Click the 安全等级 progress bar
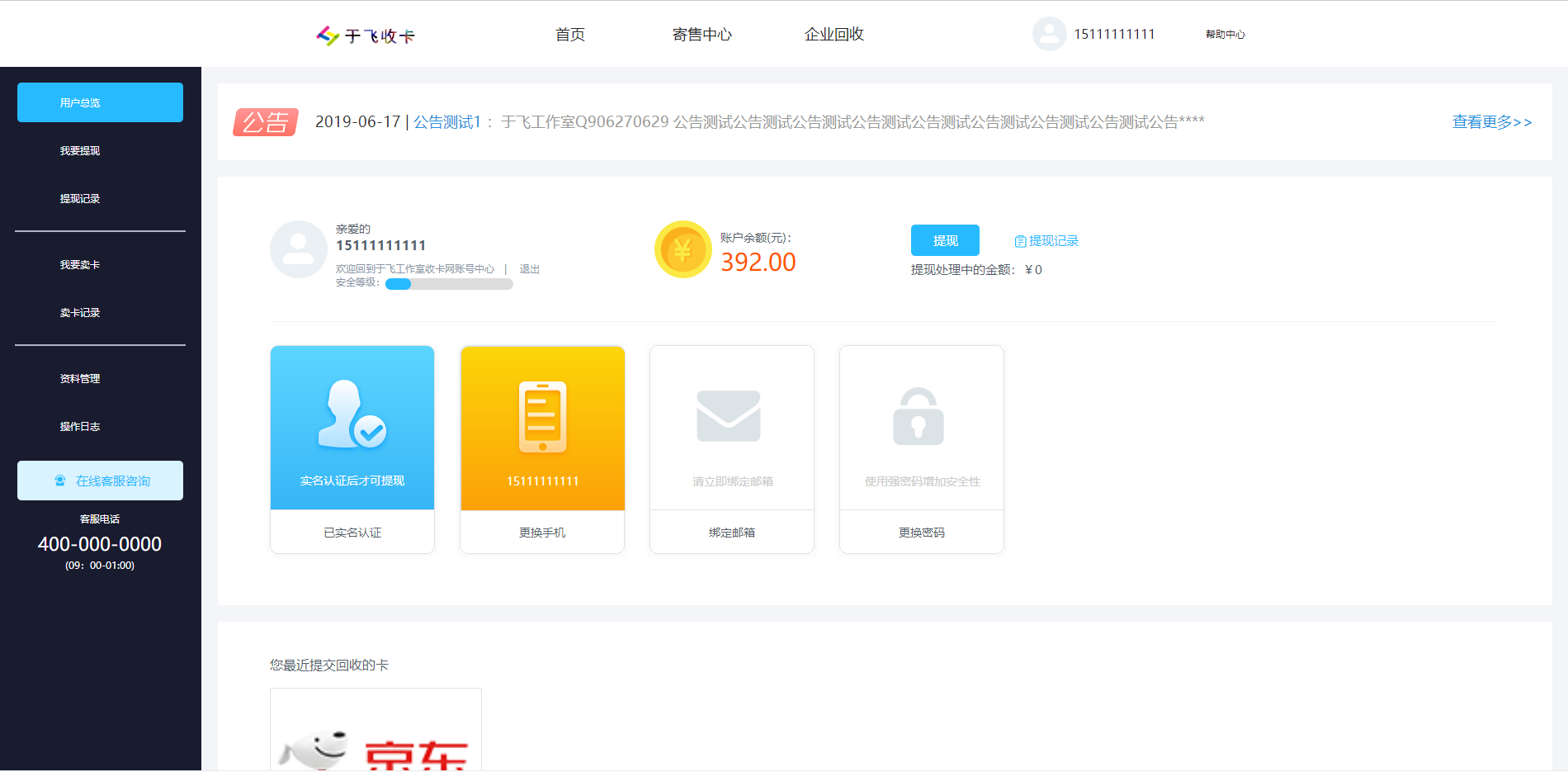This screenshot has height=772, width=1568. 449,284
